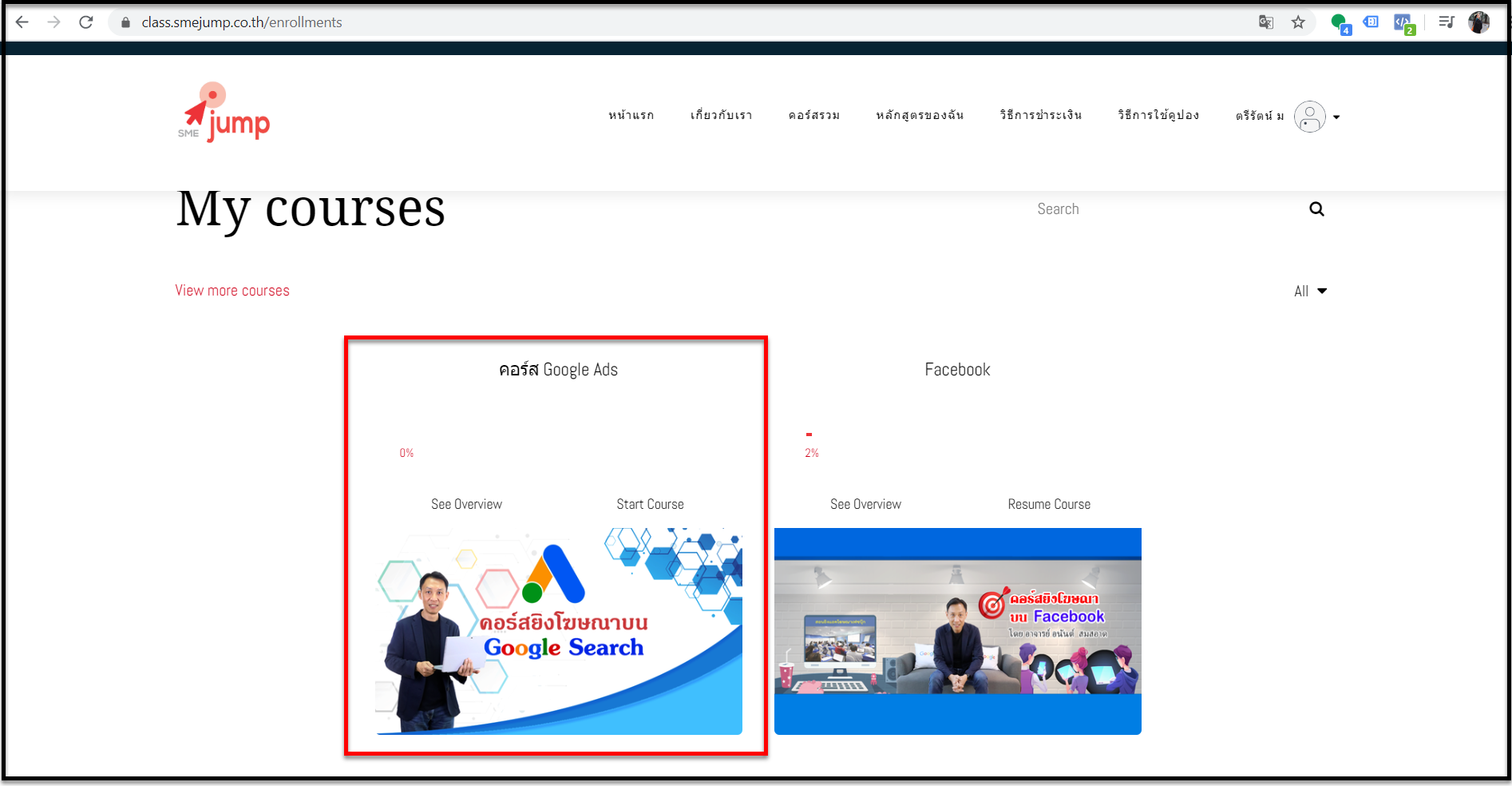Click the SME Jump logo
The width and height of the screenshot is (1512, 786).
224,112
